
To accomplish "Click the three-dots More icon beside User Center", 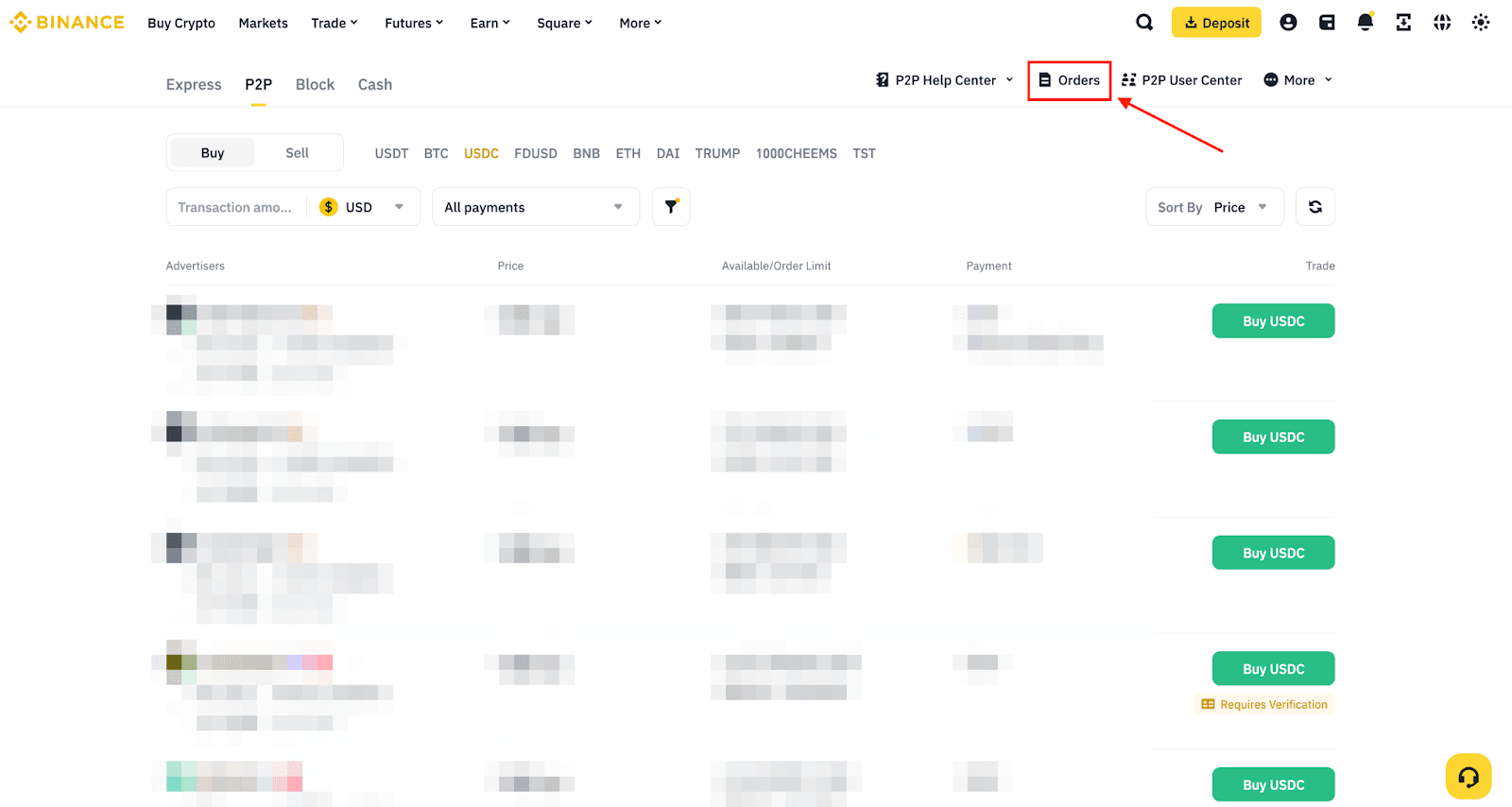I will tap(1271, 80).
